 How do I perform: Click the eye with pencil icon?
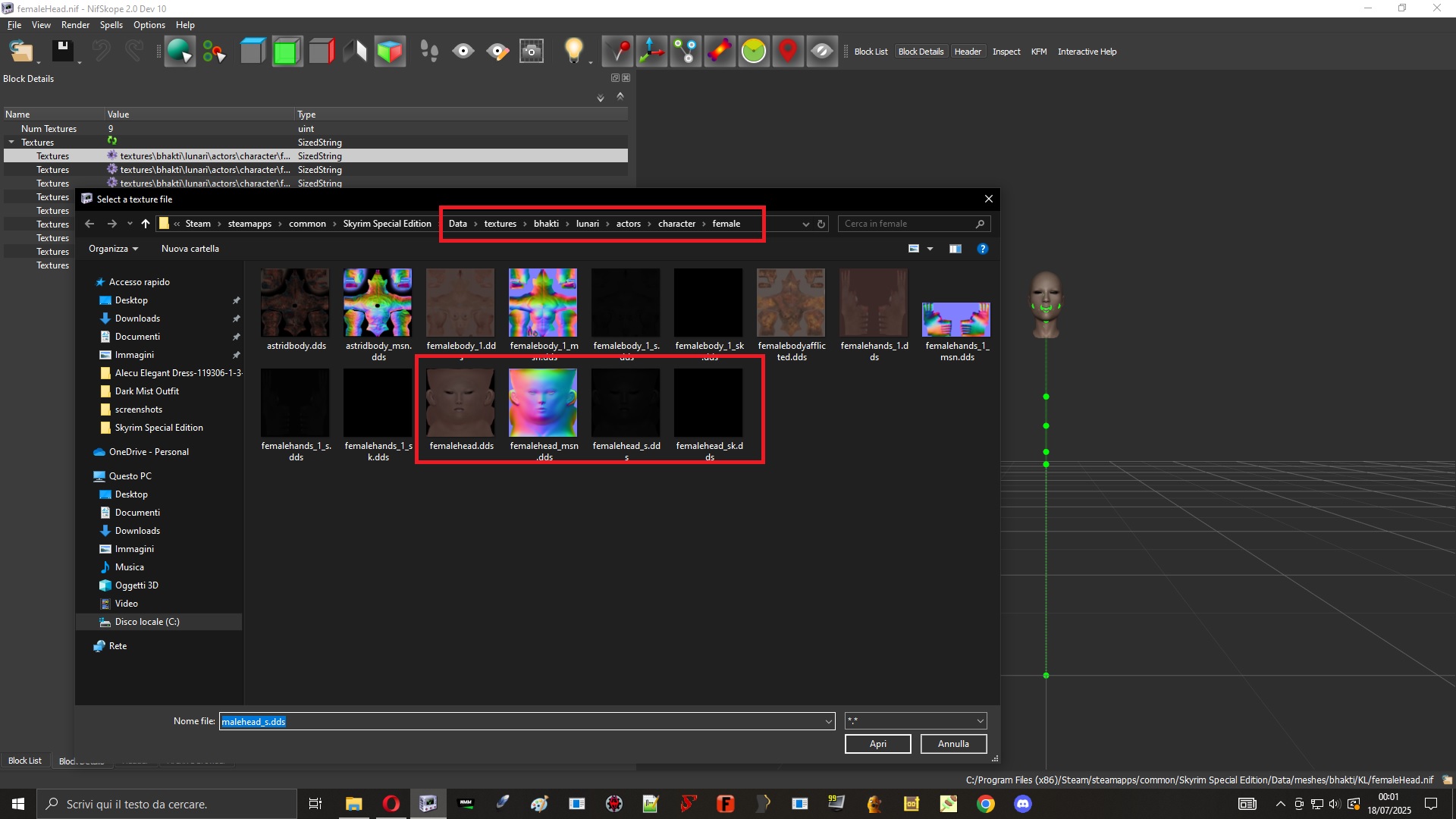tap(497, 52)
